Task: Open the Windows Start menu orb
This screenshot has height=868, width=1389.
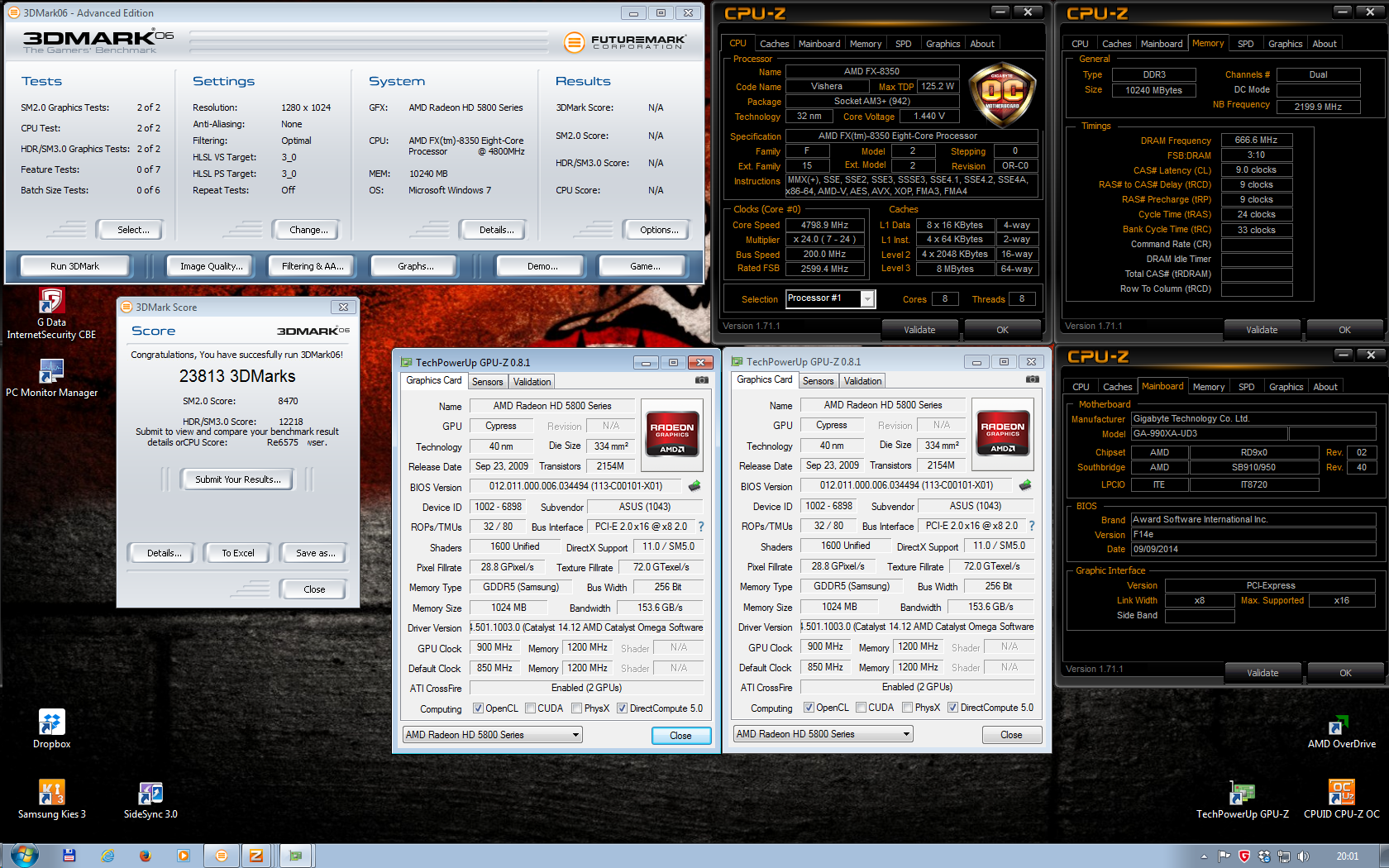Action: click(x=23, y=856)
